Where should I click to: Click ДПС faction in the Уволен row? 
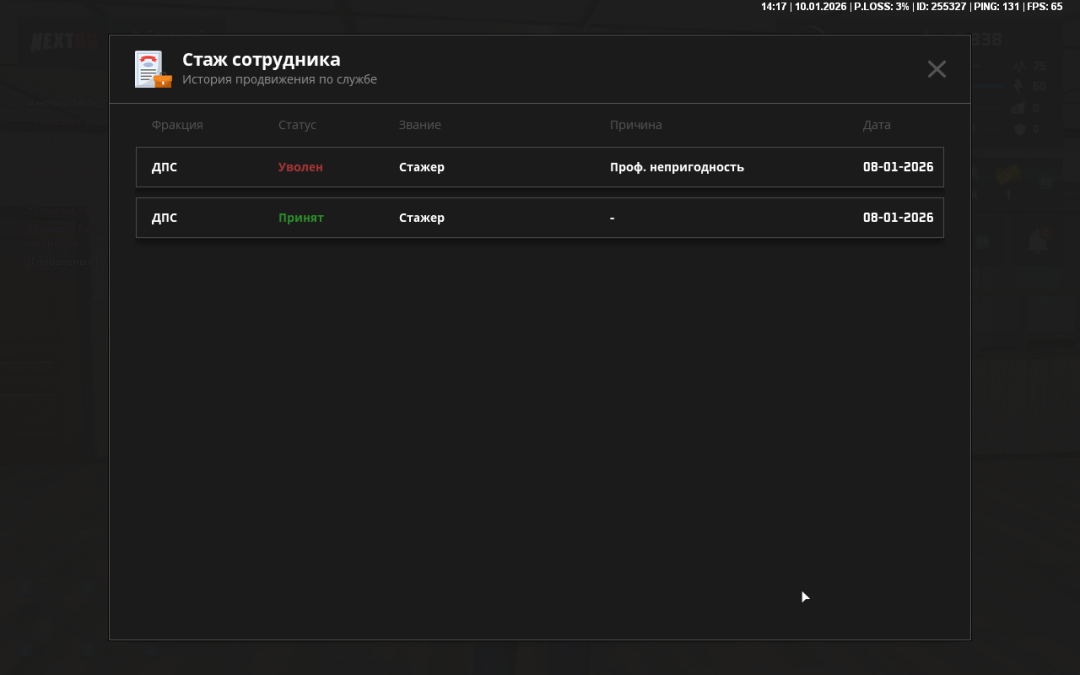point(164,167)
